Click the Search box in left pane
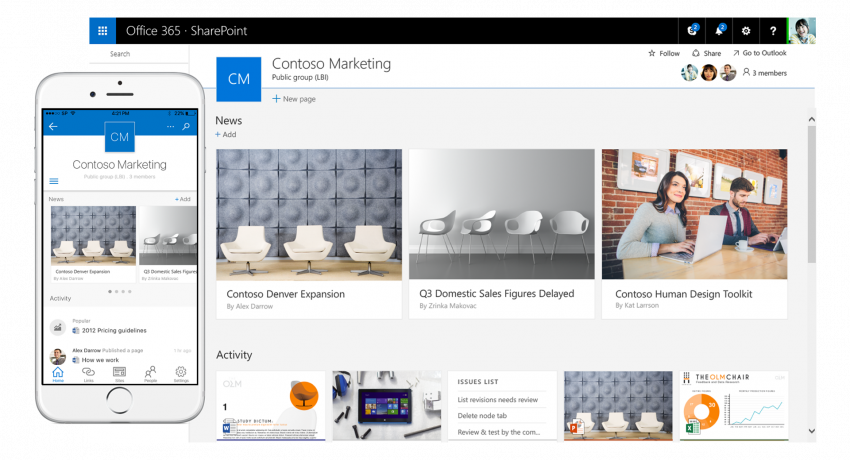 pyautogui.click(x=139, y=54)
